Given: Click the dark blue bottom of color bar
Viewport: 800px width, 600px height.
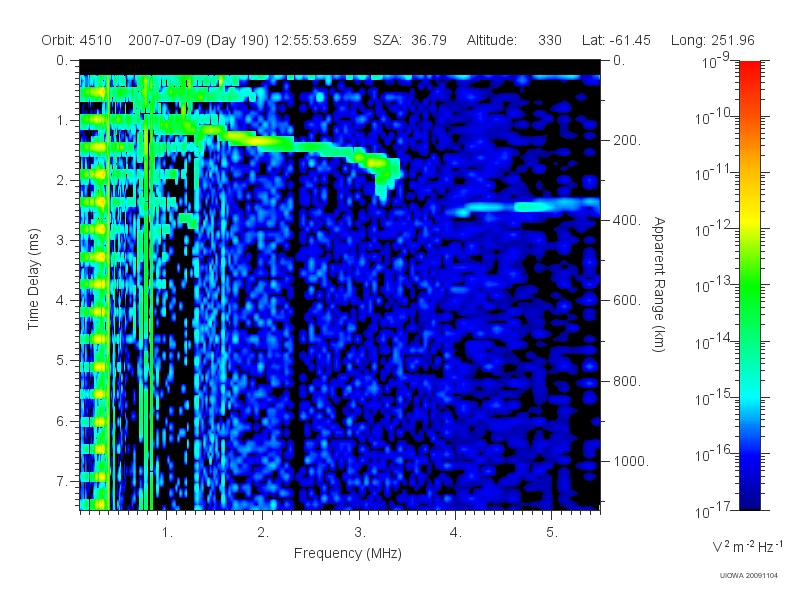Looking at the screenshot, I should click(x=750, y=500).
